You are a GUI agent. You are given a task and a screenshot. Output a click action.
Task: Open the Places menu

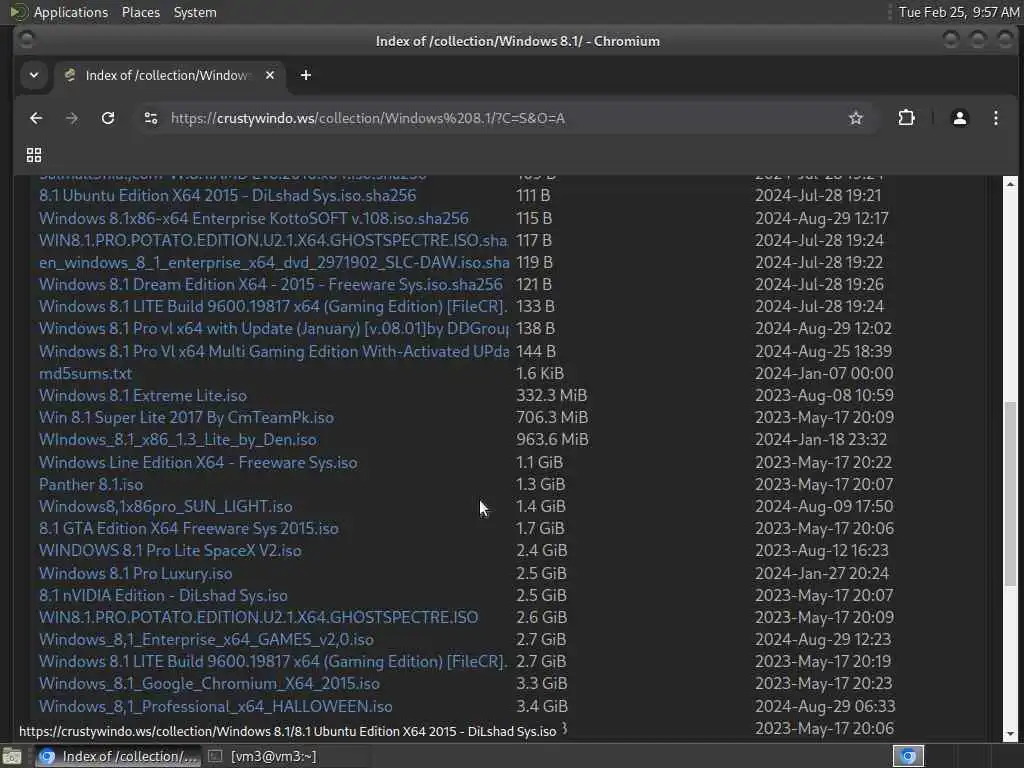141,12
